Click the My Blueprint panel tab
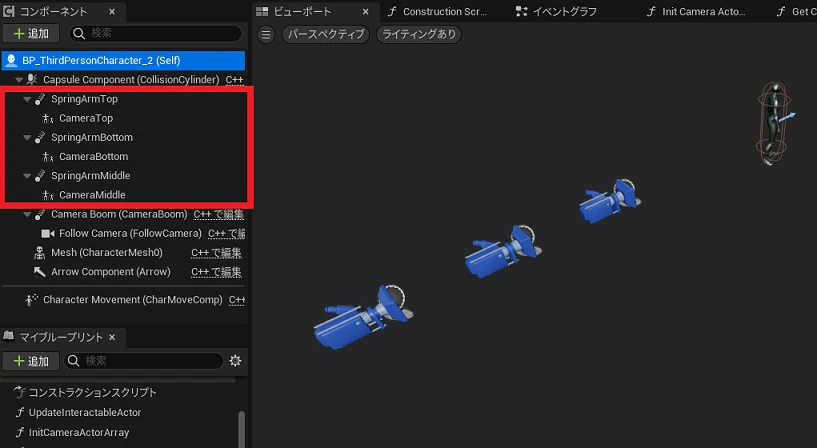 [61, 337]
